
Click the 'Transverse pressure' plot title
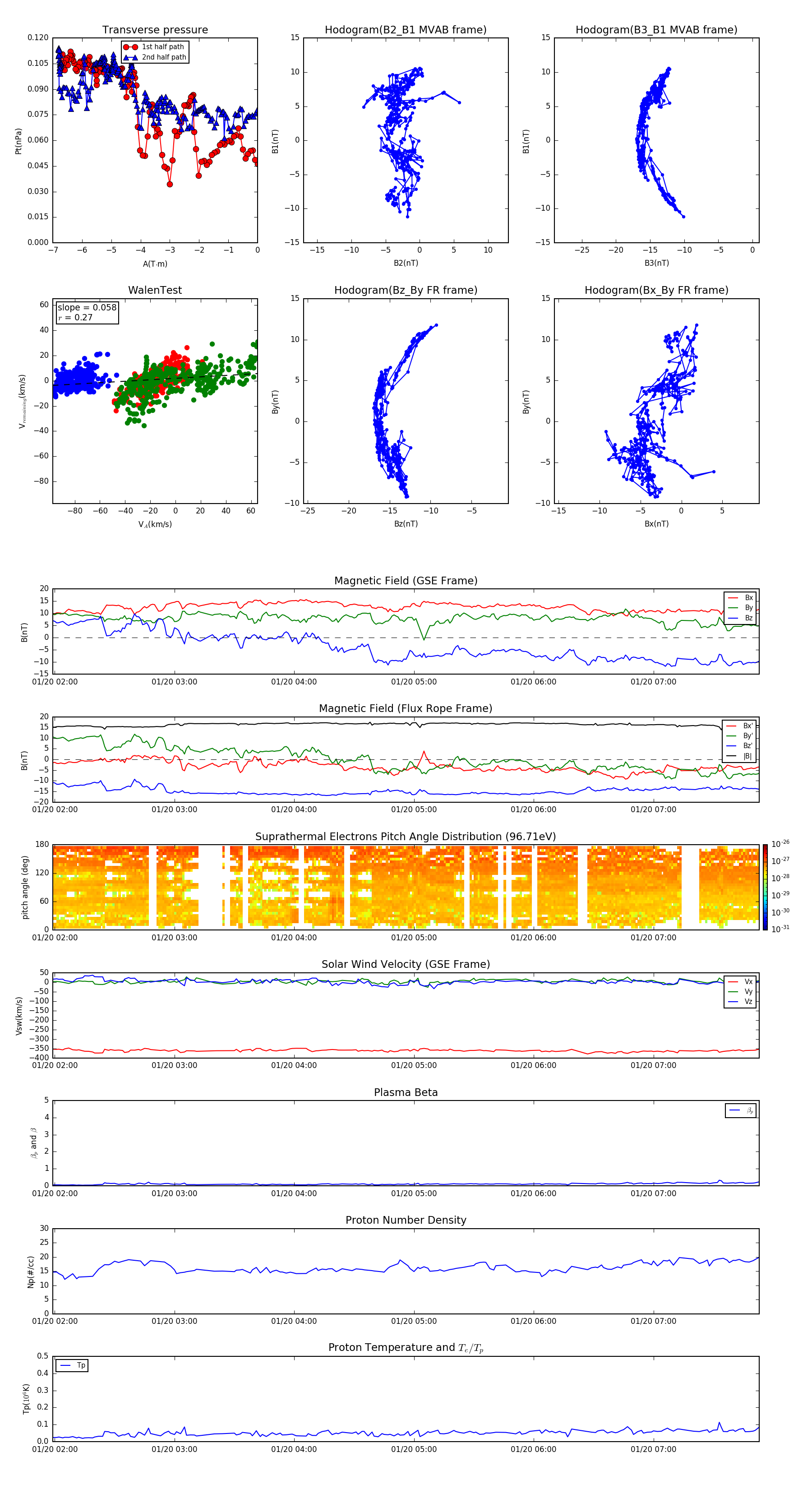[x=155, y=29]
